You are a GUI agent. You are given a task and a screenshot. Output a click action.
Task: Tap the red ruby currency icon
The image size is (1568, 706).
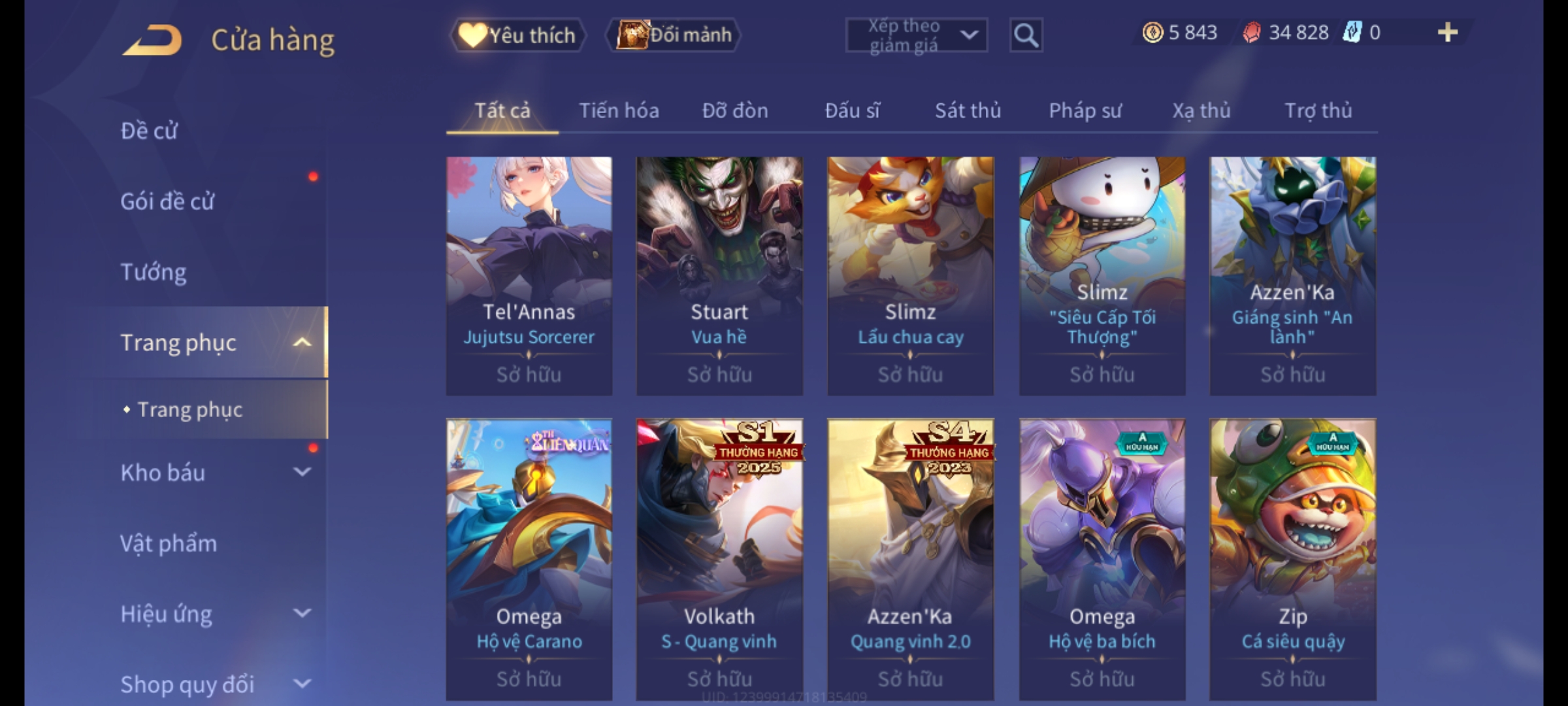(x=1252, y=33)
